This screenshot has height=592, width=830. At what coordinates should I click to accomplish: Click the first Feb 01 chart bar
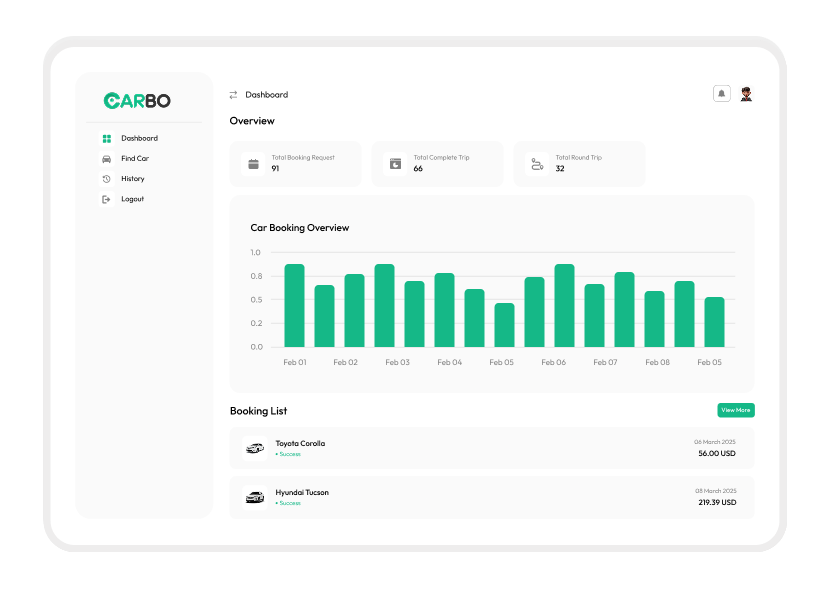coord(294,306)
